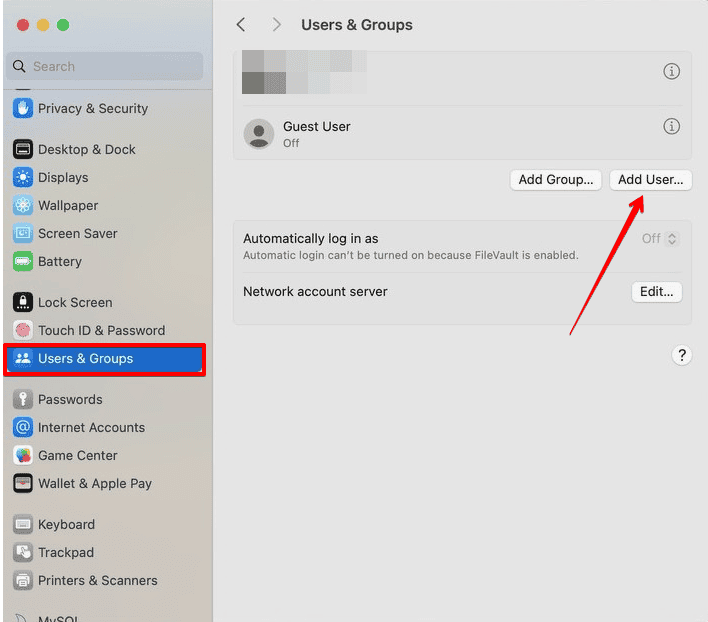The image size is (708, 622).
Task: Click the Search field
Action: 105,66
